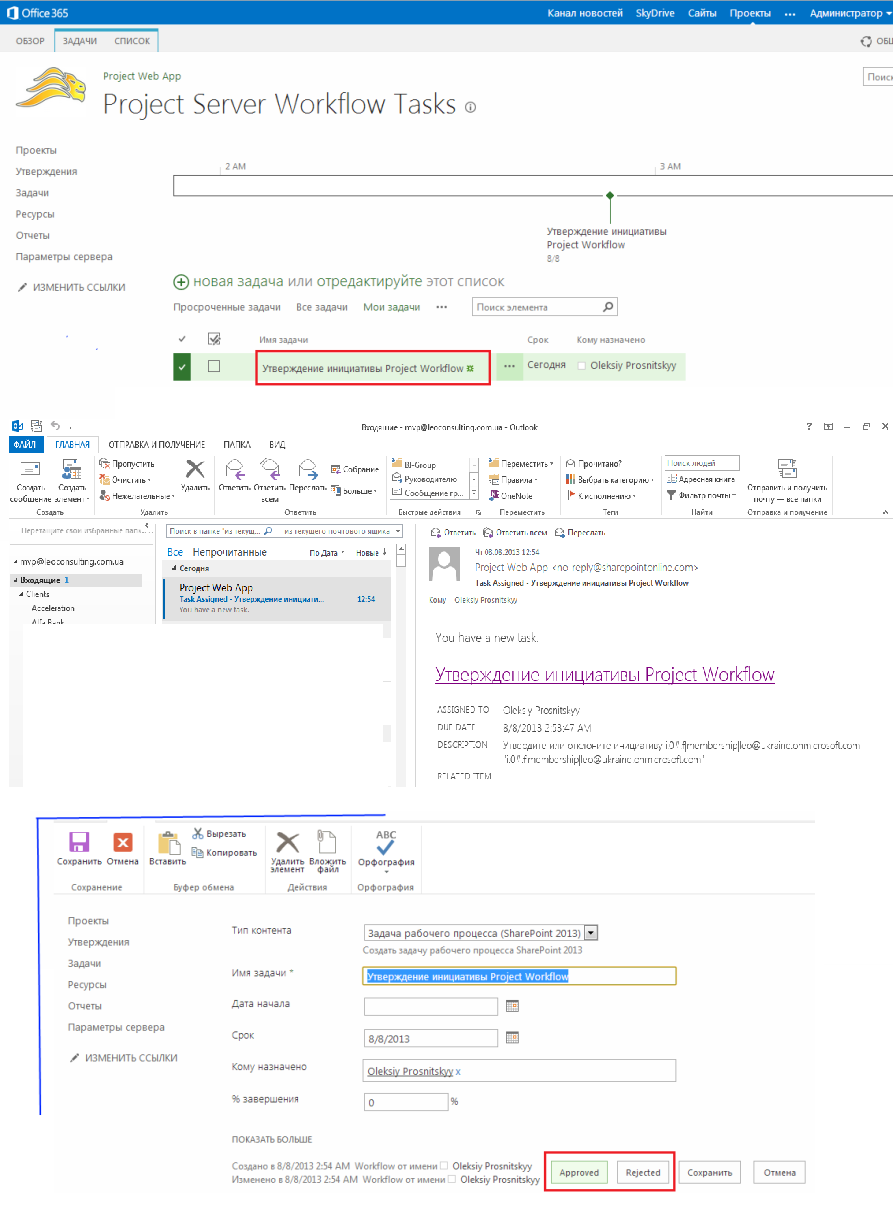This screenshot has height=1214, width=893.
Task: Click Outlook's Создать элемент icon
Action: pyautogui.click(x=71, y=469)
